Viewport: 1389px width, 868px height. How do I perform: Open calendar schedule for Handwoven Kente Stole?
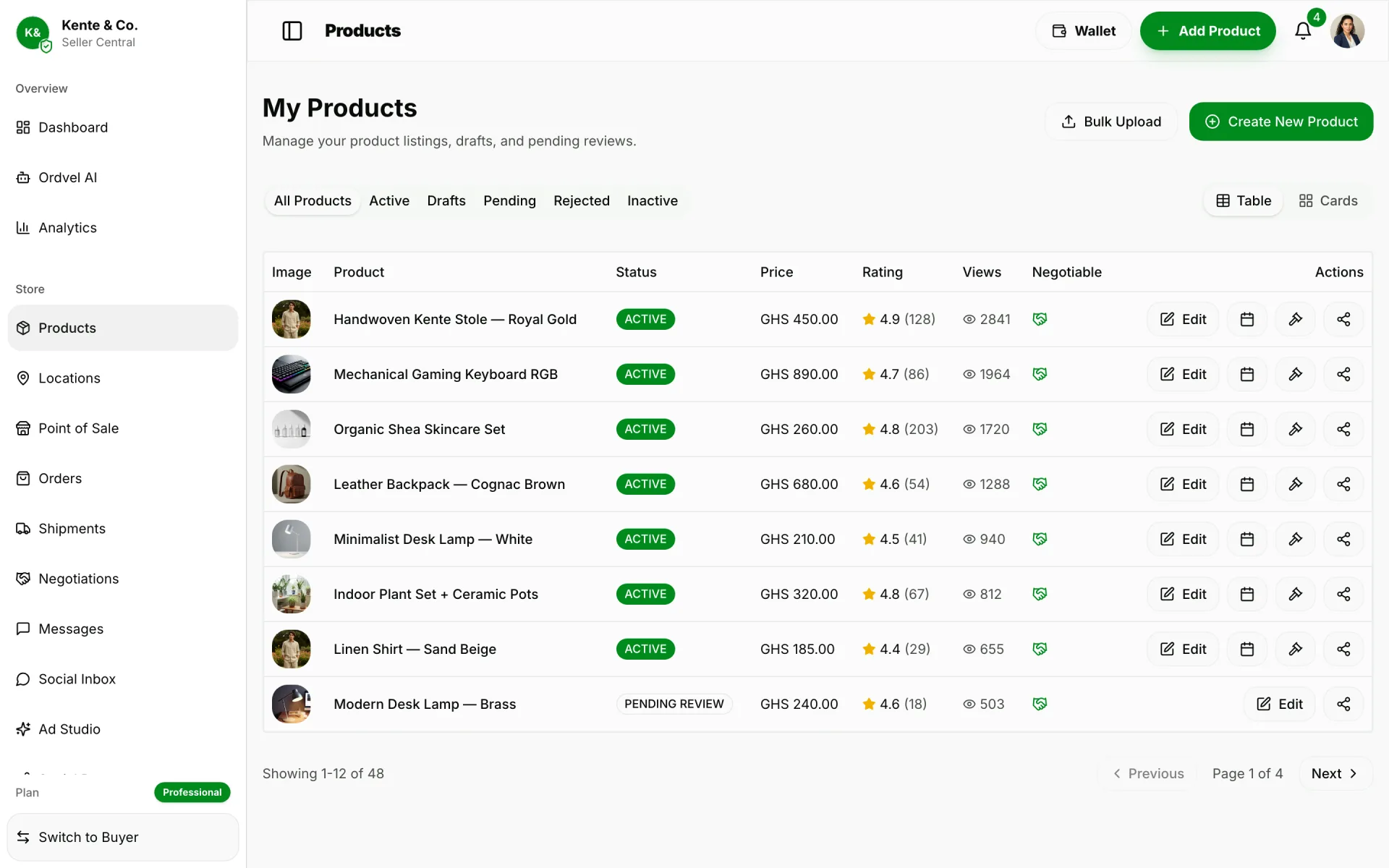[x=1247, y=319]
